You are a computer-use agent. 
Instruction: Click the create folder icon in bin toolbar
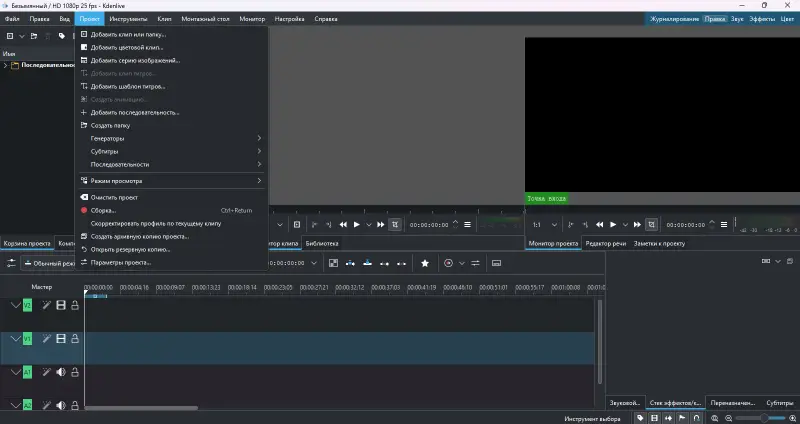click(x=34, y=36)
